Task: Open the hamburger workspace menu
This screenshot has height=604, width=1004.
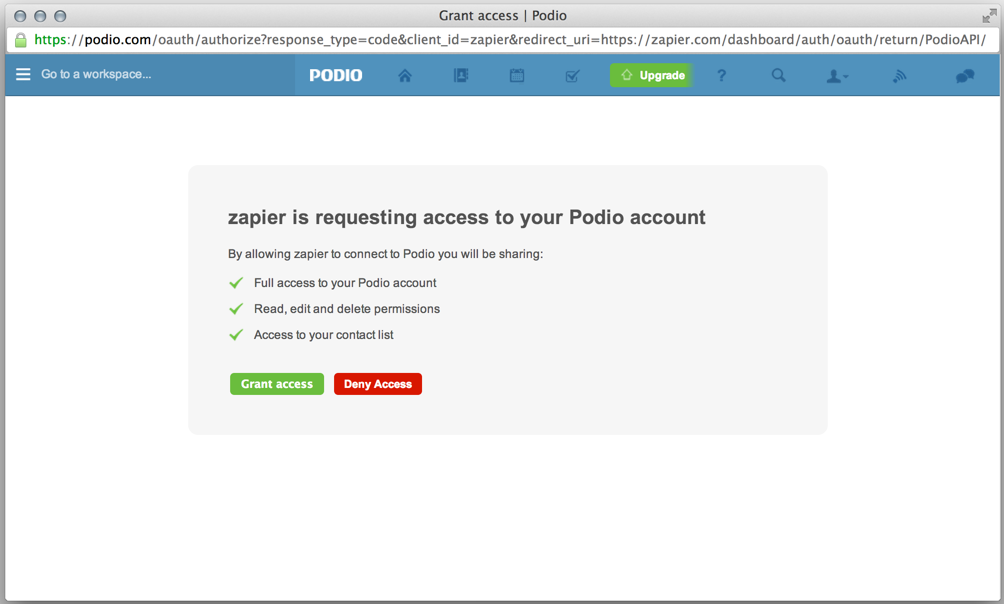Action: pos(23,74)
